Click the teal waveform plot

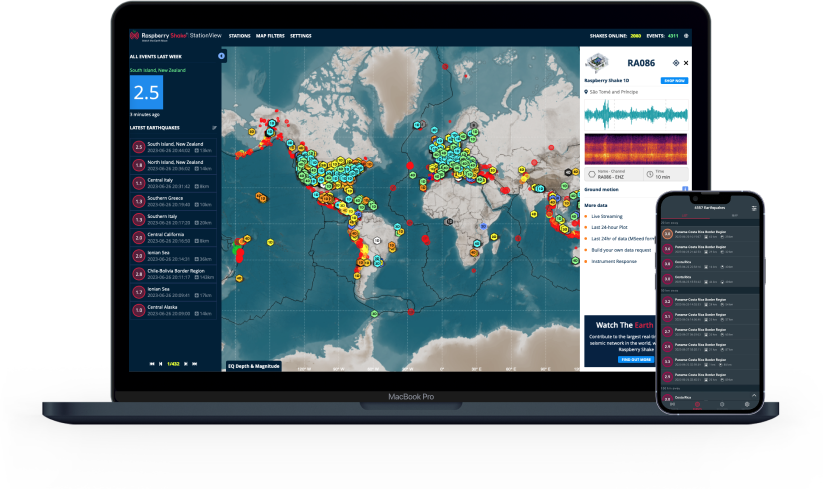pyautogui.click(x=636, y=115)
